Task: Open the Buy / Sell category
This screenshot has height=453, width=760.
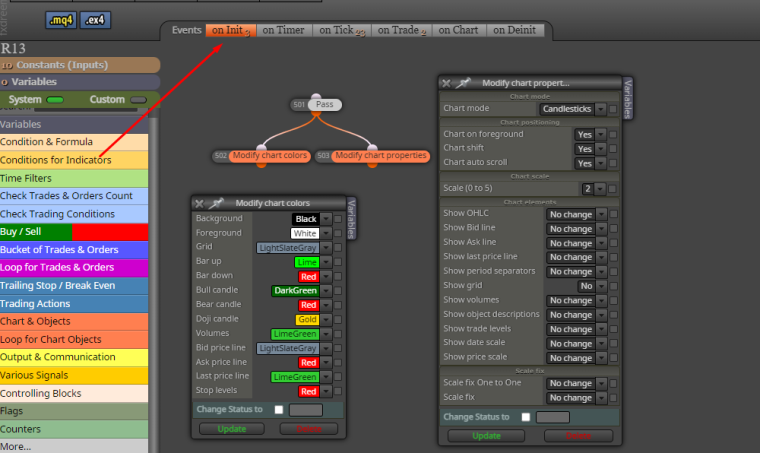Action: coord(74,232)
